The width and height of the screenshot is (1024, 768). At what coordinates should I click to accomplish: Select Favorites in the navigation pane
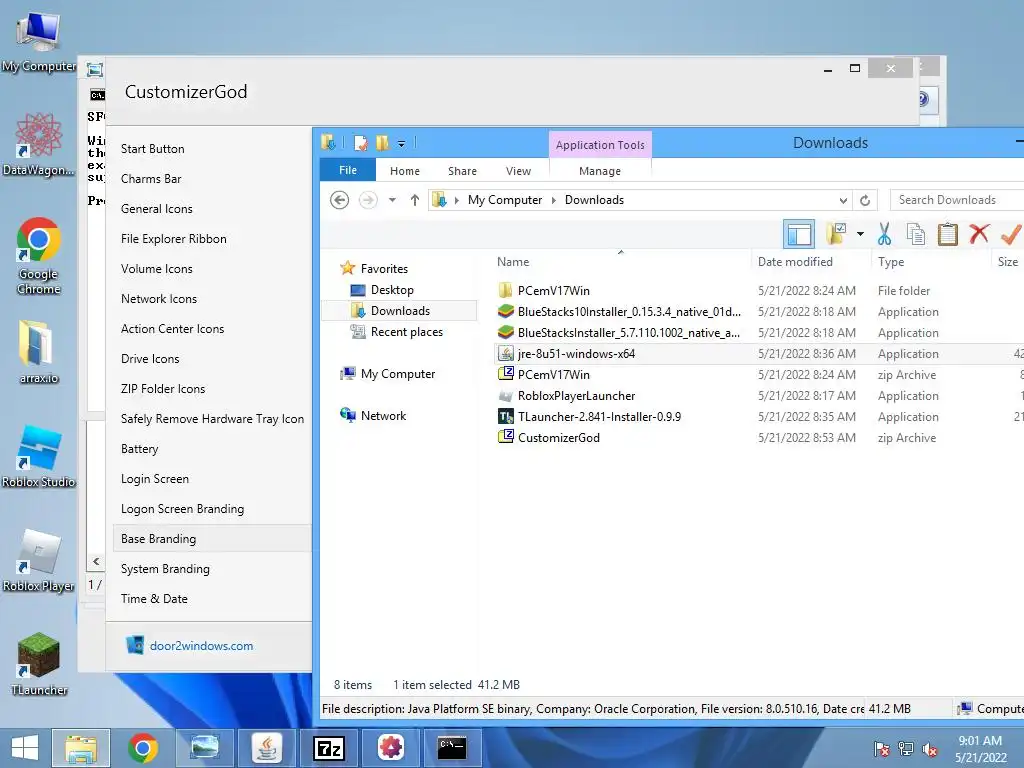coord(384,268)
